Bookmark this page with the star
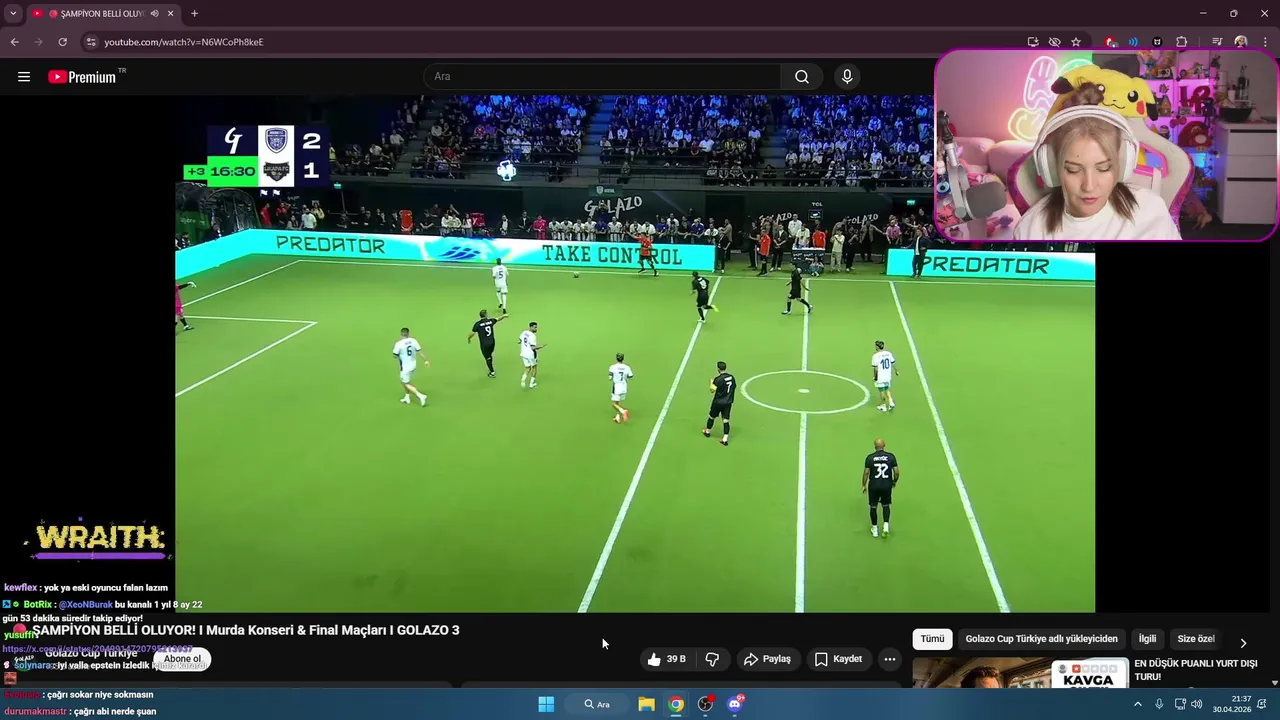 click(1076, 42)
